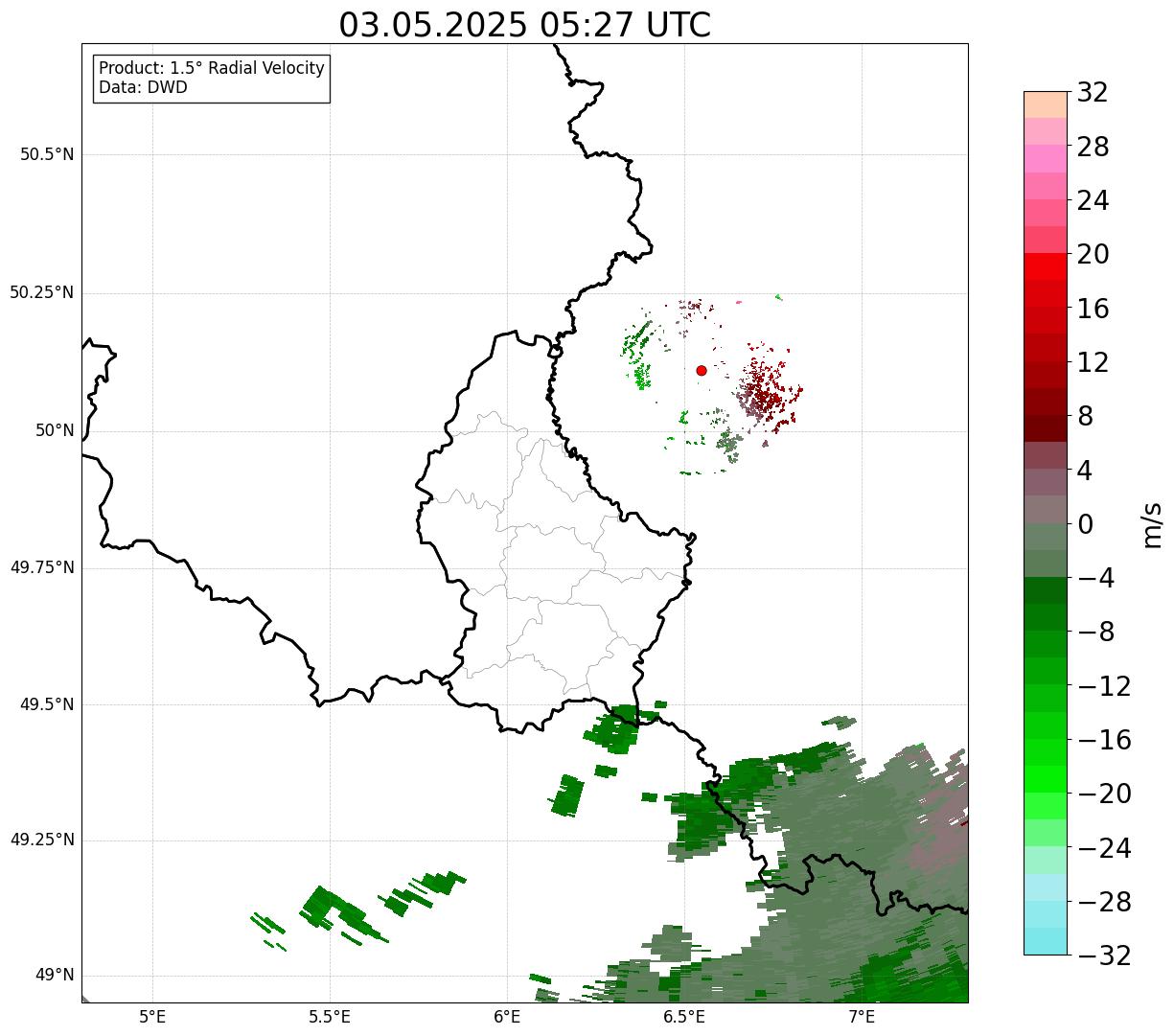
Task: Click the title '03.05.2025 05:27 UTC'
Action: (525, 25)
